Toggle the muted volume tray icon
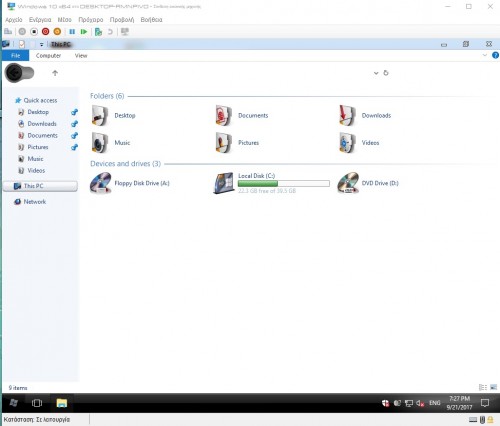Viewport: 500px width, 426px height. coord(420,403)
